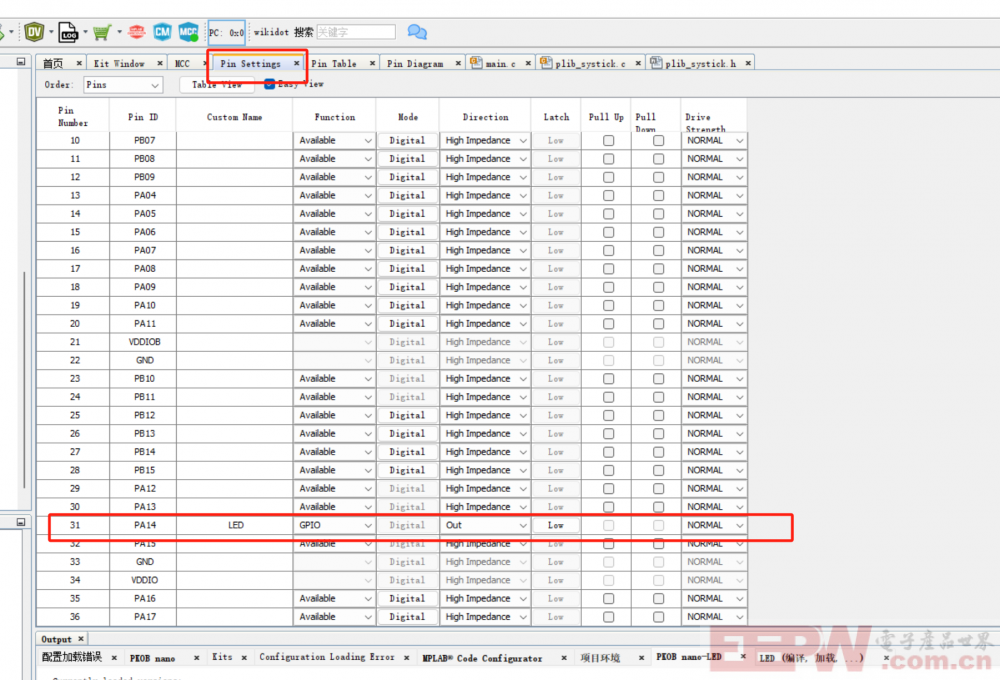This screenshot has height=680, width=1000.
Task: Click the Direction column header
Action: [485, 117]
